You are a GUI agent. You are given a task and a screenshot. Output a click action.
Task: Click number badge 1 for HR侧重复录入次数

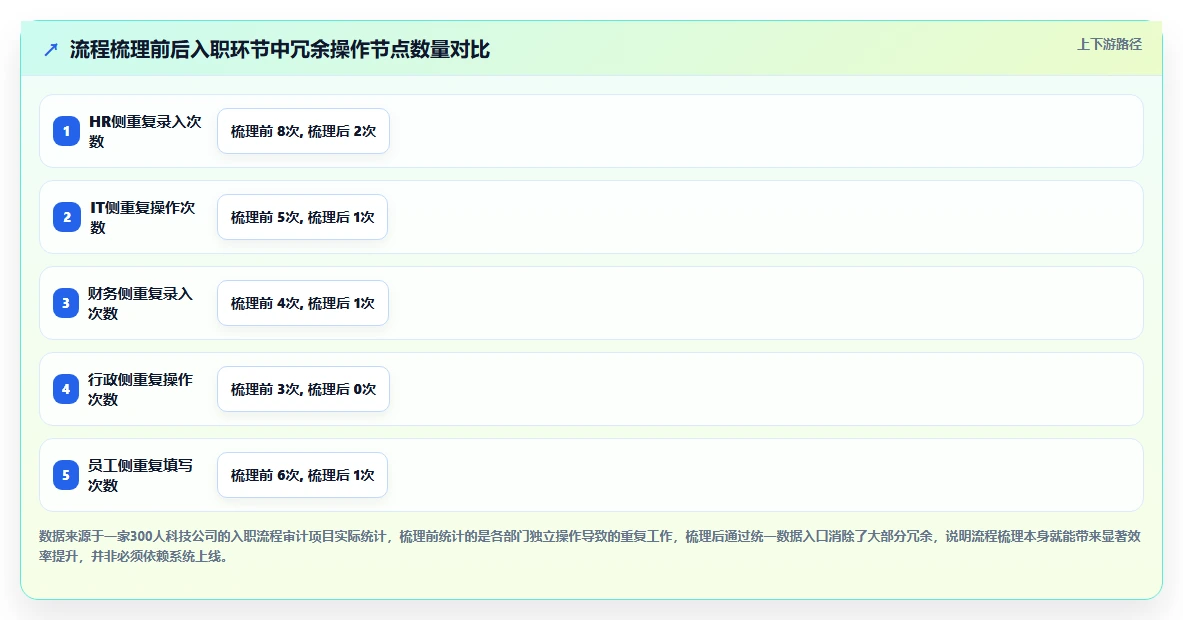pos(66,131)
